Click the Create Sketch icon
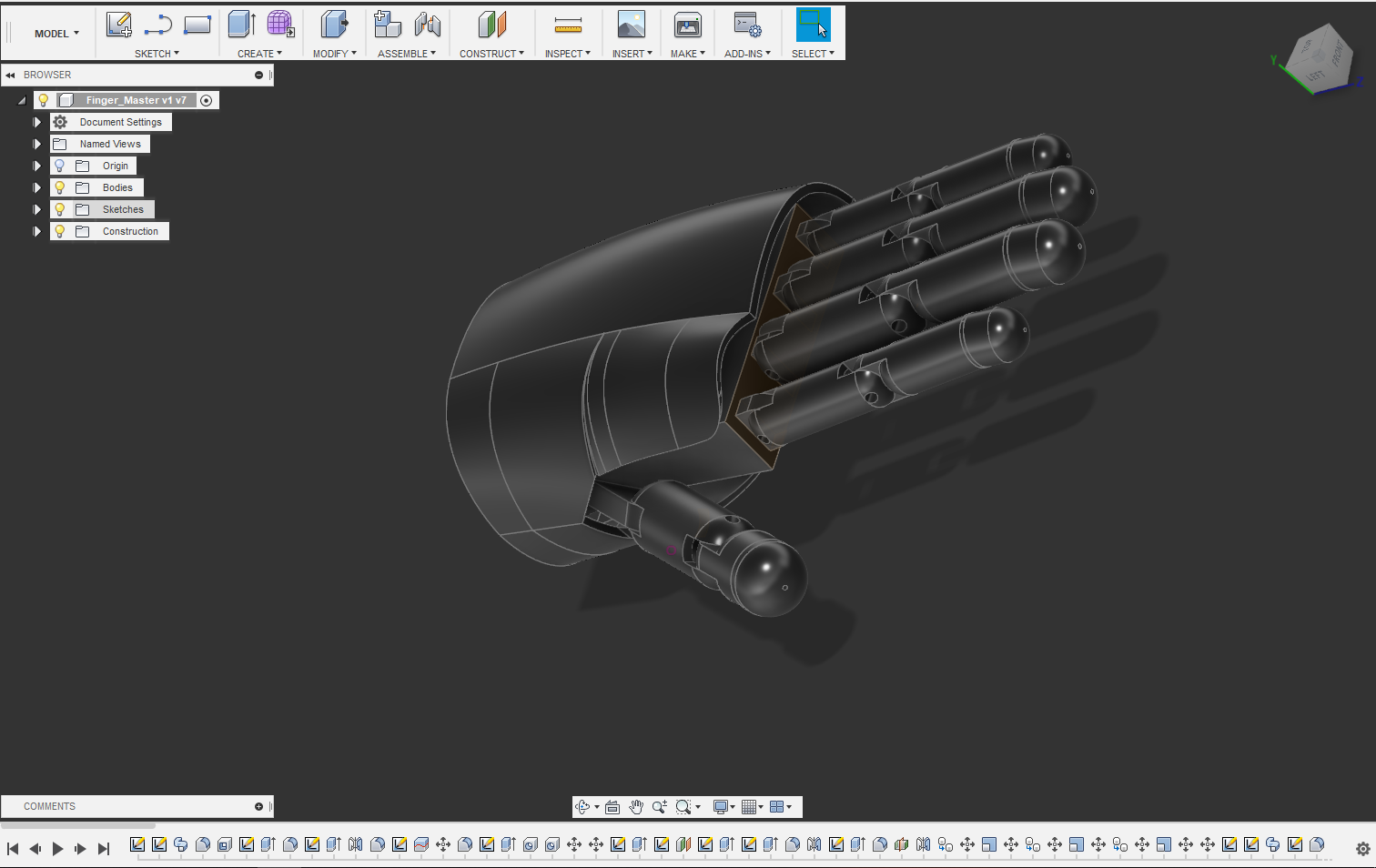 [x=119, y=25]
